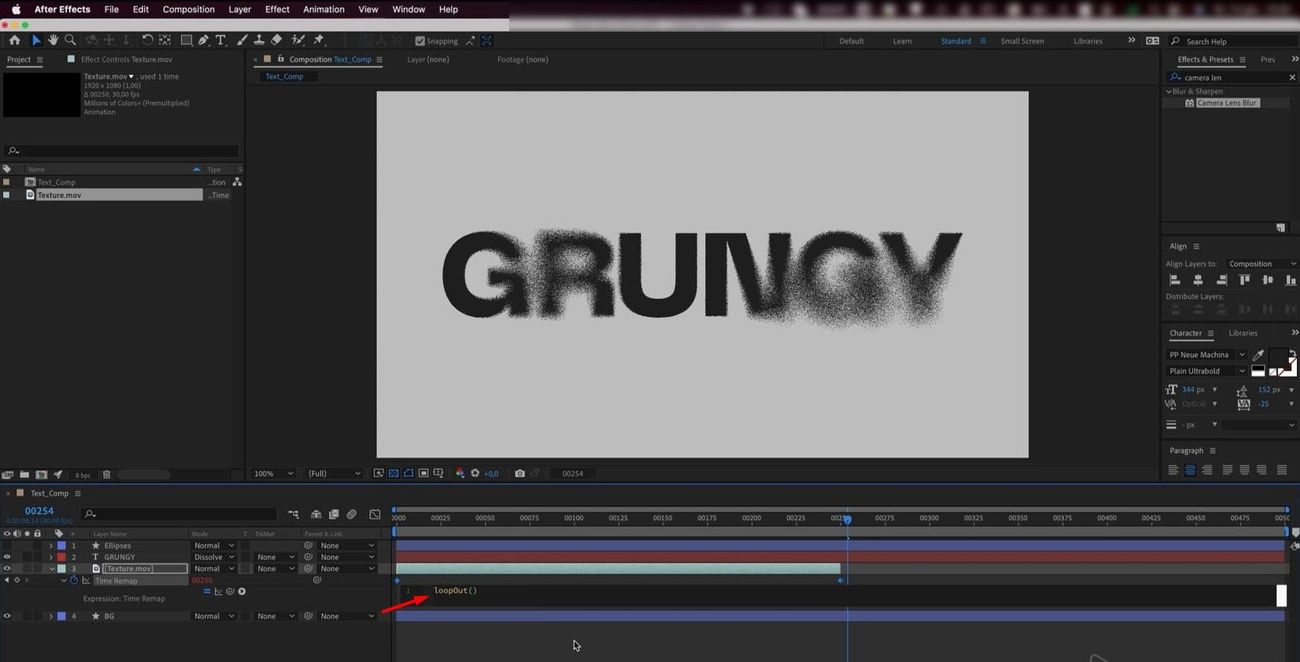Hide the GRUNGY layer with its eye icon

click(7, 557)
